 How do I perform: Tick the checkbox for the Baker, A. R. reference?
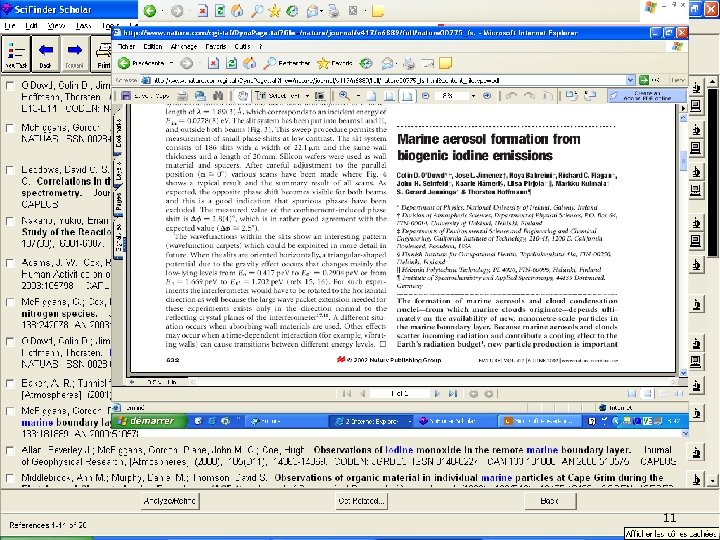click(x=10, y=383)
